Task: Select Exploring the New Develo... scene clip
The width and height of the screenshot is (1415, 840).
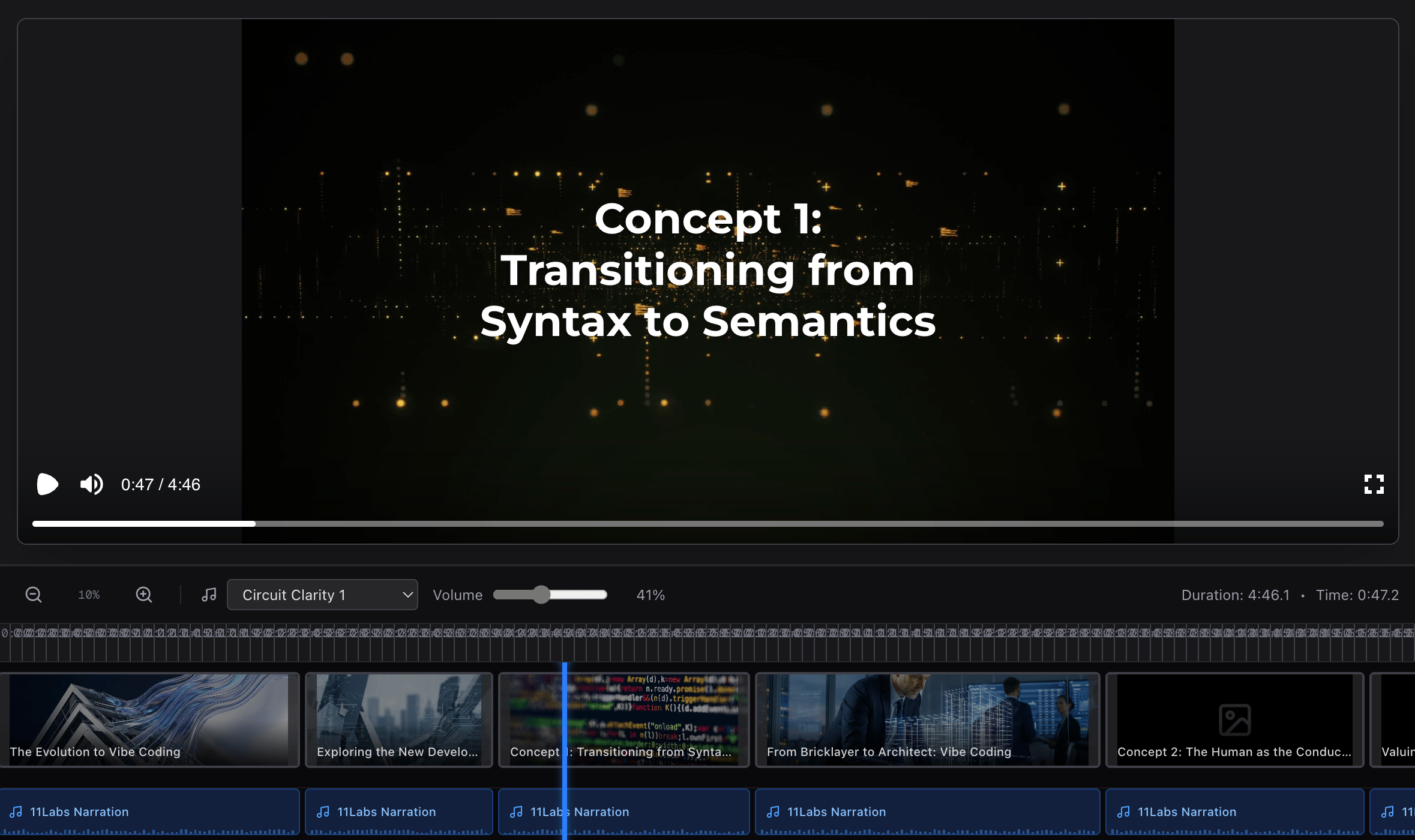Action: tap(398, 719)
